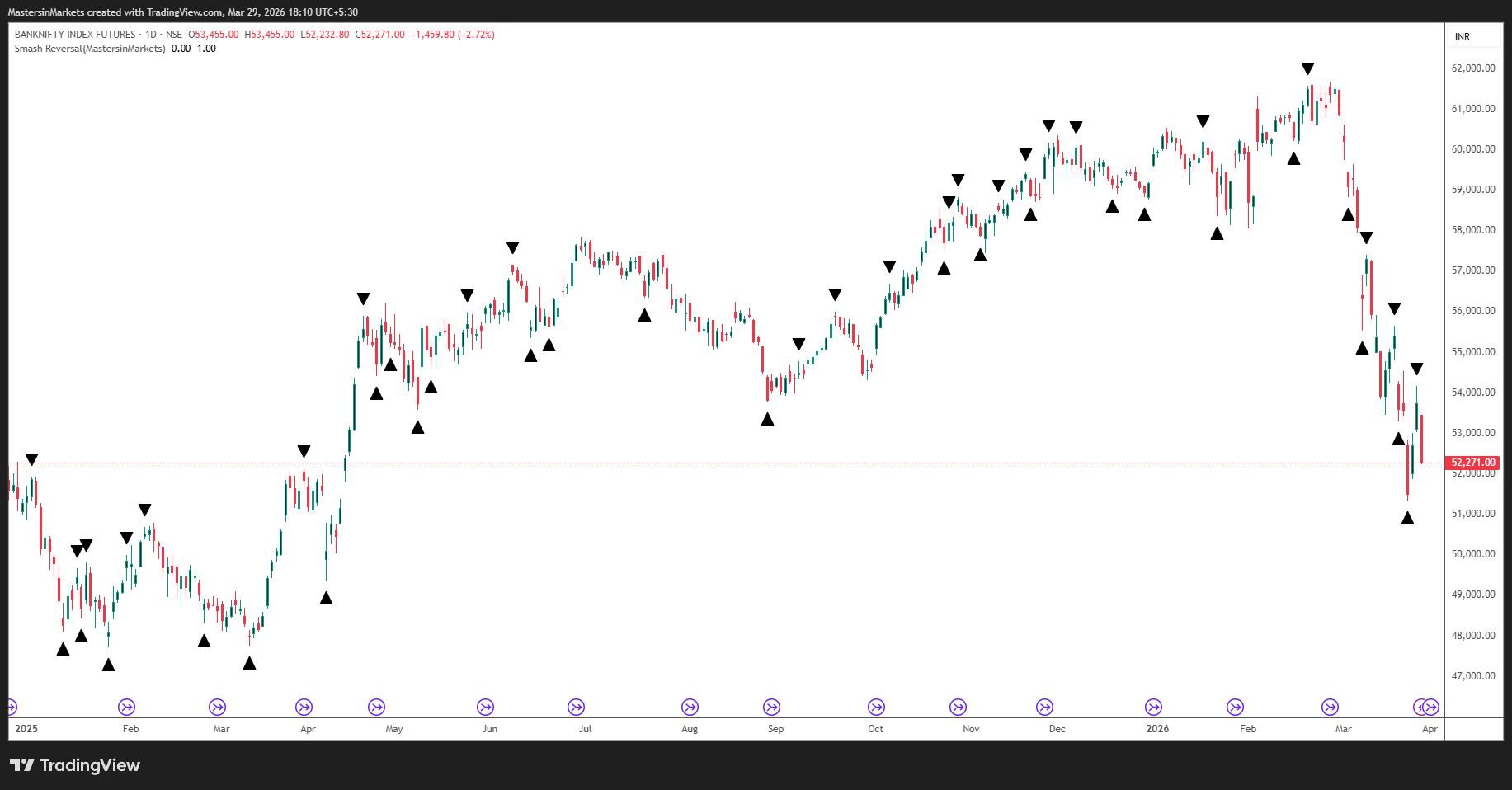Click the event icon above the 2026 label
The image size is (1512, 790).
click(x=1153, y=707)
